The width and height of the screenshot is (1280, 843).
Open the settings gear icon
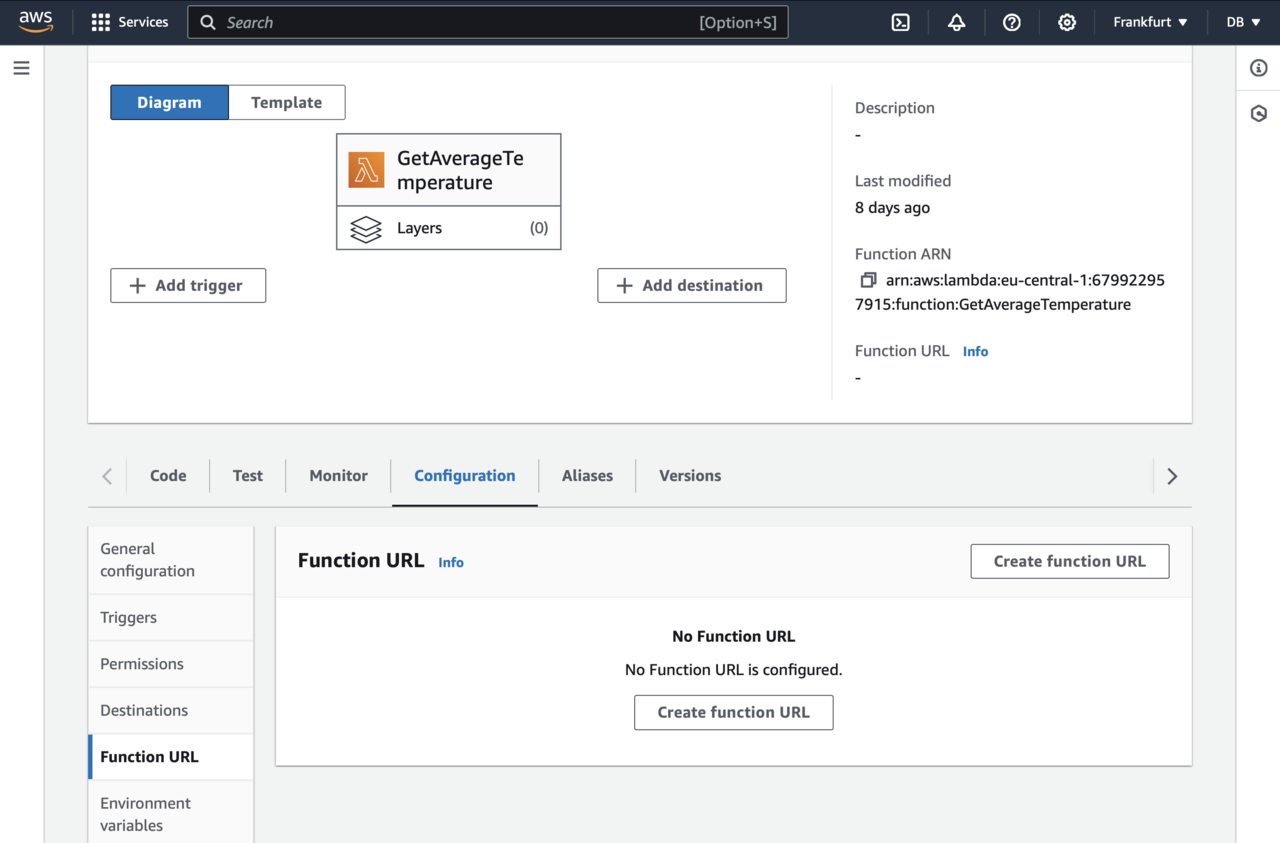1067,22
